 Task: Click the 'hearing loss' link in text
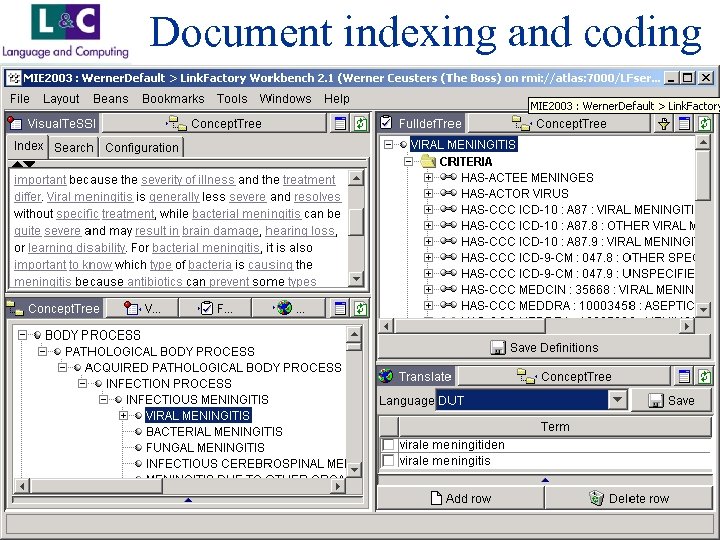click(x=299, y=231)
